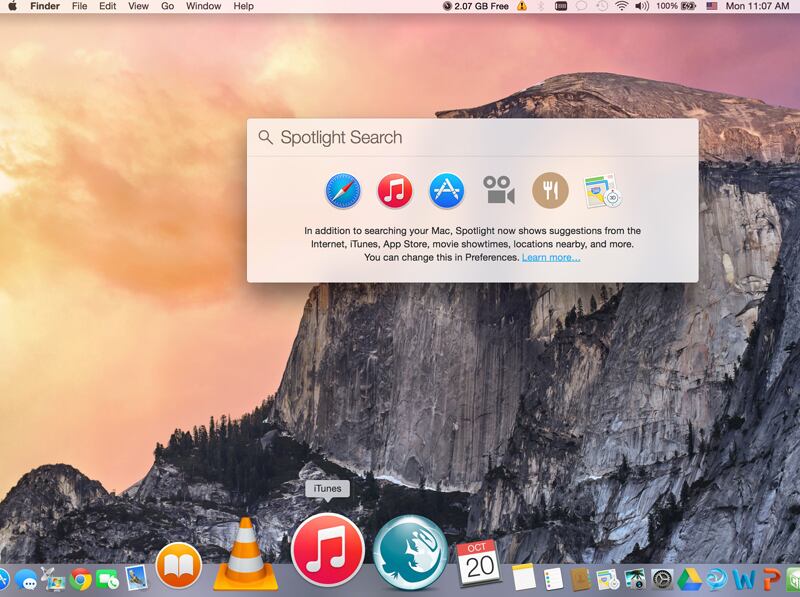Open the volume control in menu bar
Screen dimensions: 800x597
pyautogui.click(x=642, y=6)
